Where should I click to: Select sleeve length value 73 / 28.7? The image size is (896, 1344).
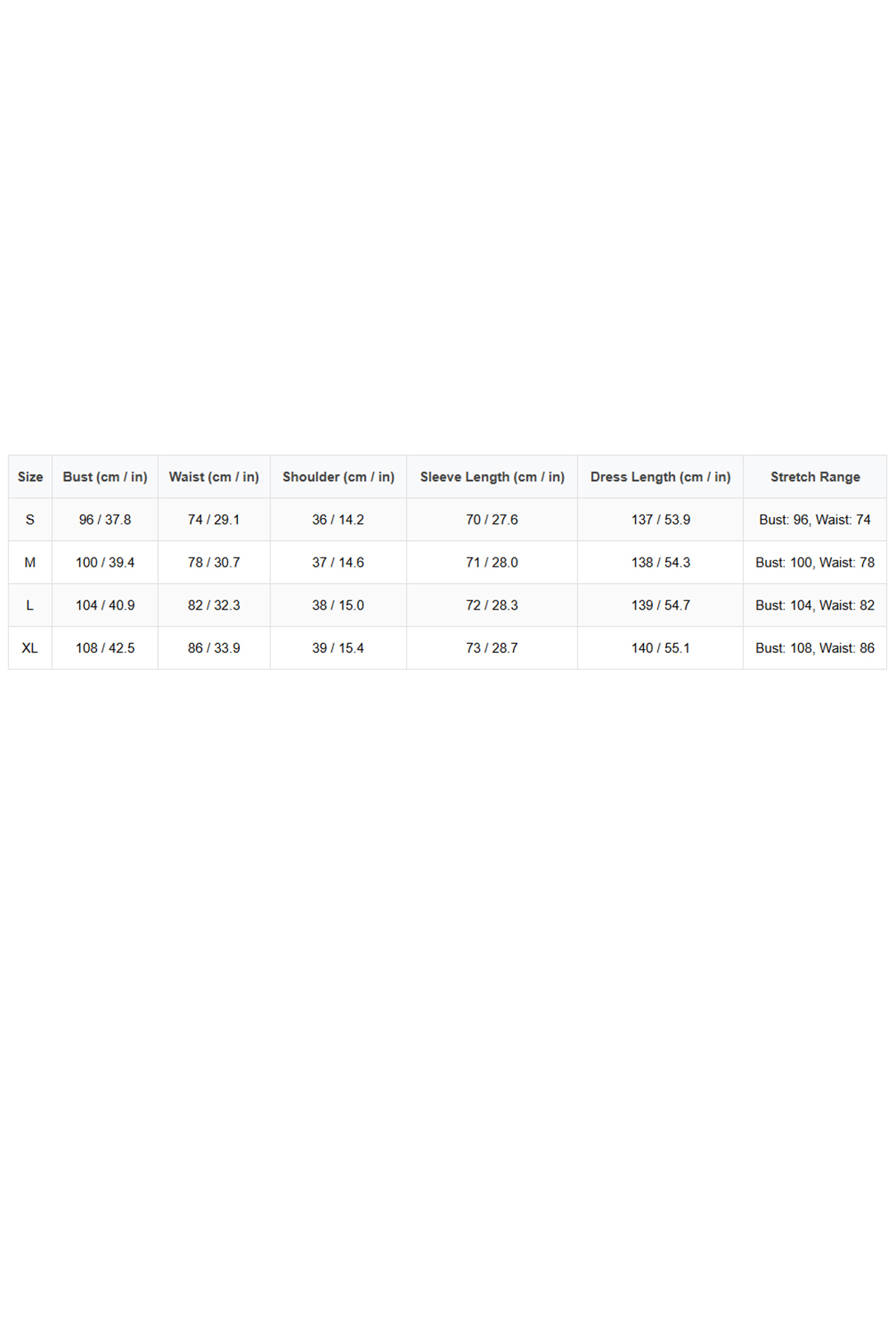[492, 648]
